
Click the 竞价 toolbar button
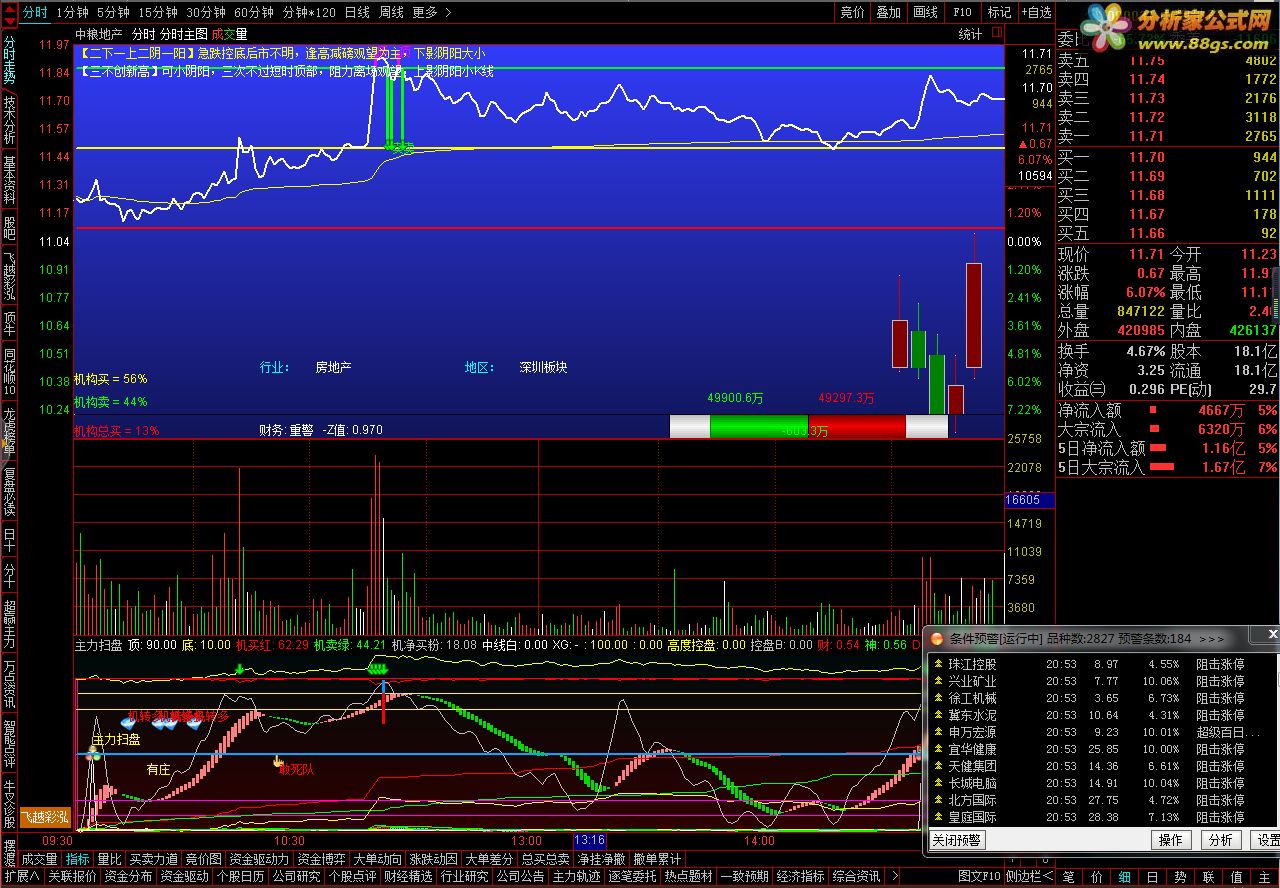[x=852, y=12]
